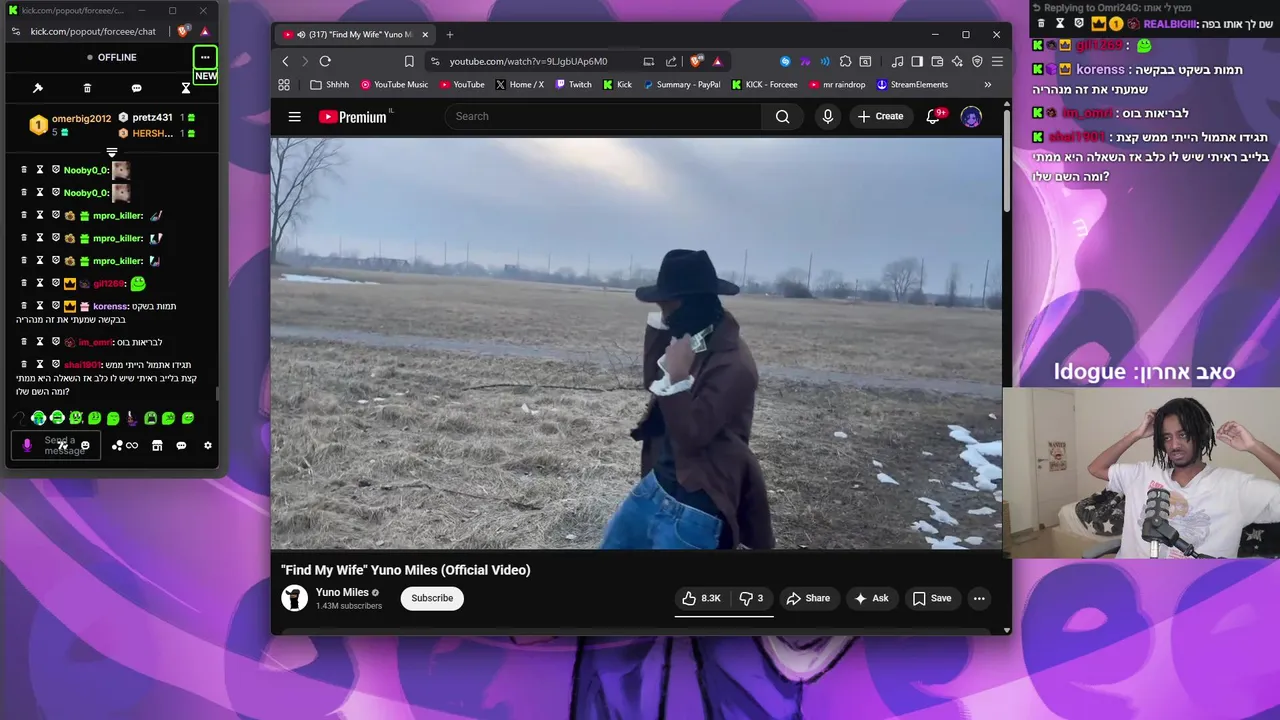Delete first Nooby0_0 message with trash icon
Image resolution: width=1280 pixels, height=720 pixels.
24,170
